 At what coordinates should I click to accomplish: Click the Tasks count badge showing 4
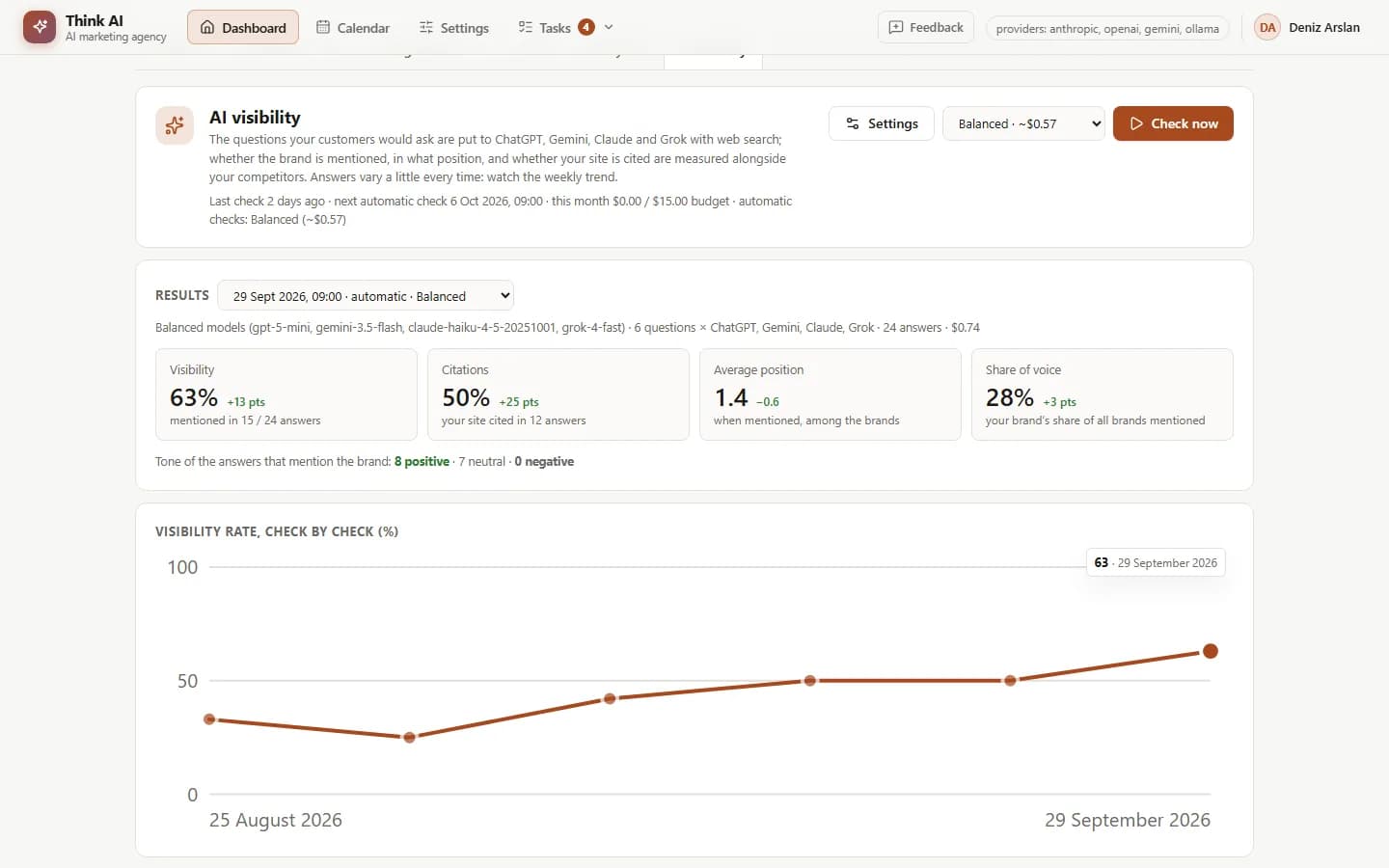coord(586,27)
